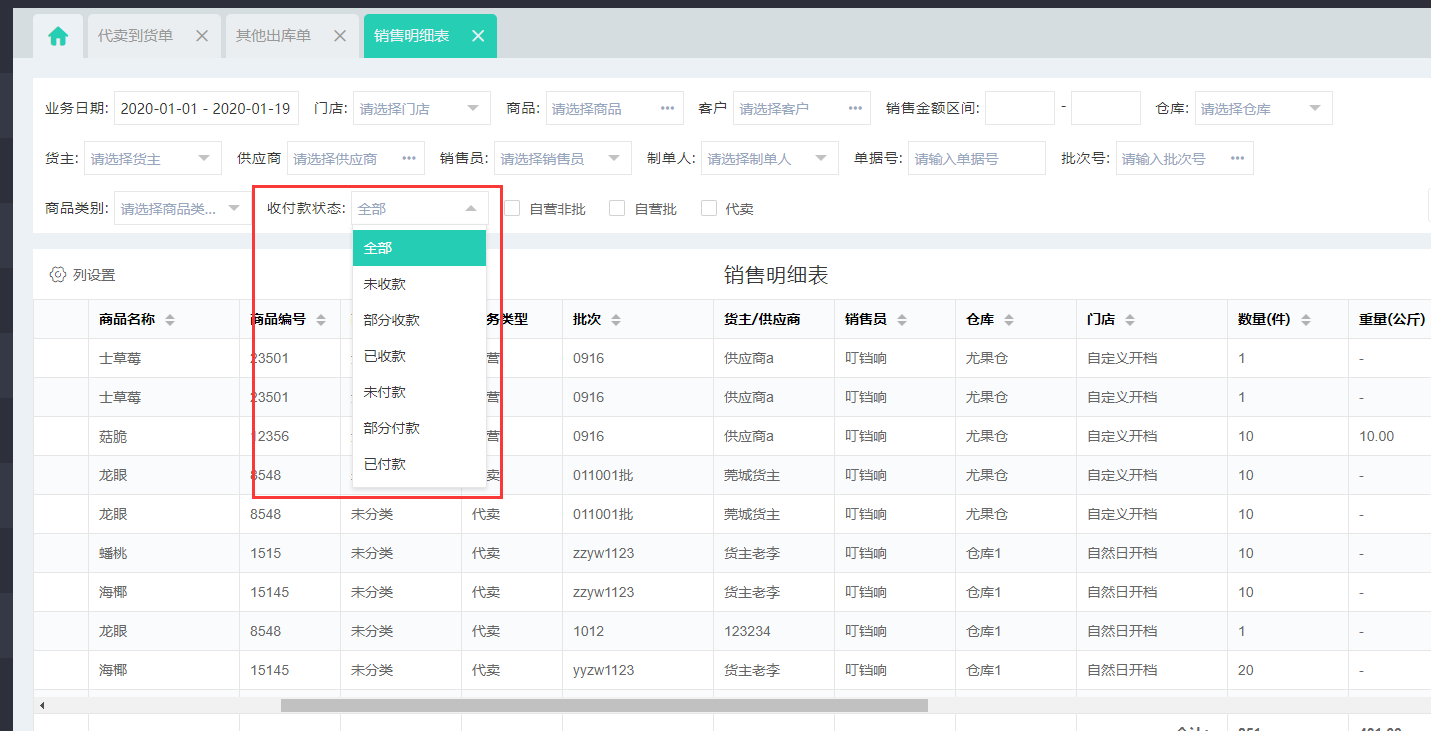This screenshot has width=1431, height=731.
Task: Open the 商品类别 dropdown
Action: click(183, 208)
